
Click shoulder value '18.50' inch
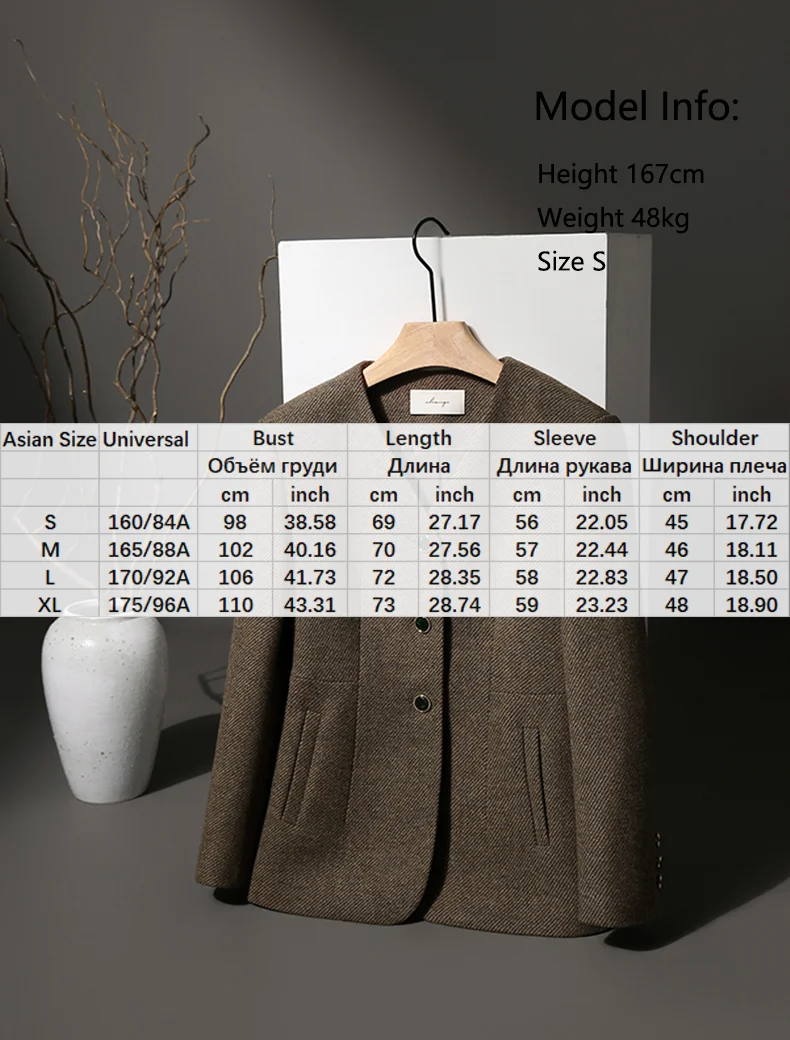pos(752,578)
